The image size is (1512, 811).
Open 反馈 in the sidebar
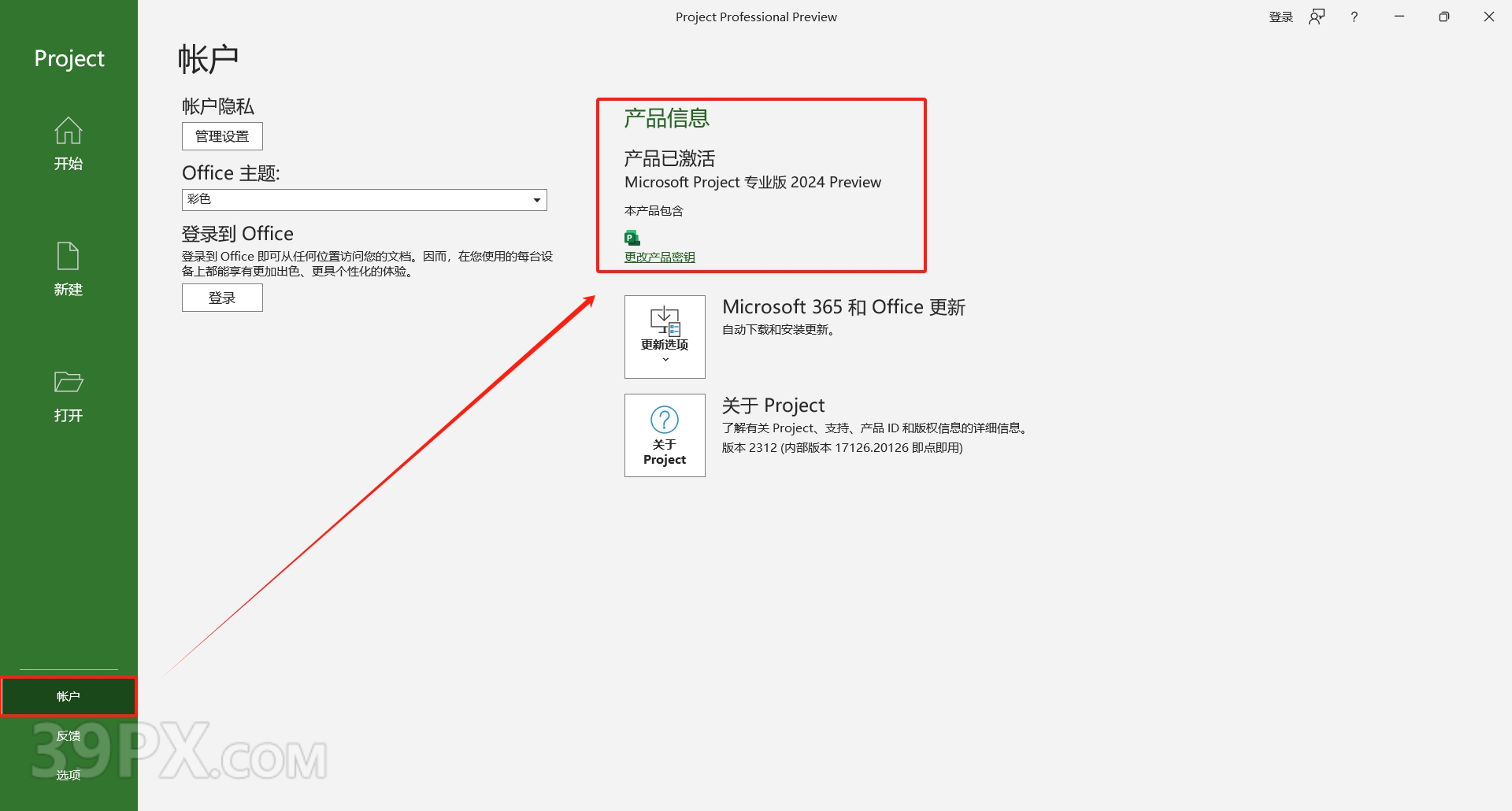pyautogui.click(x=69, y=735)
